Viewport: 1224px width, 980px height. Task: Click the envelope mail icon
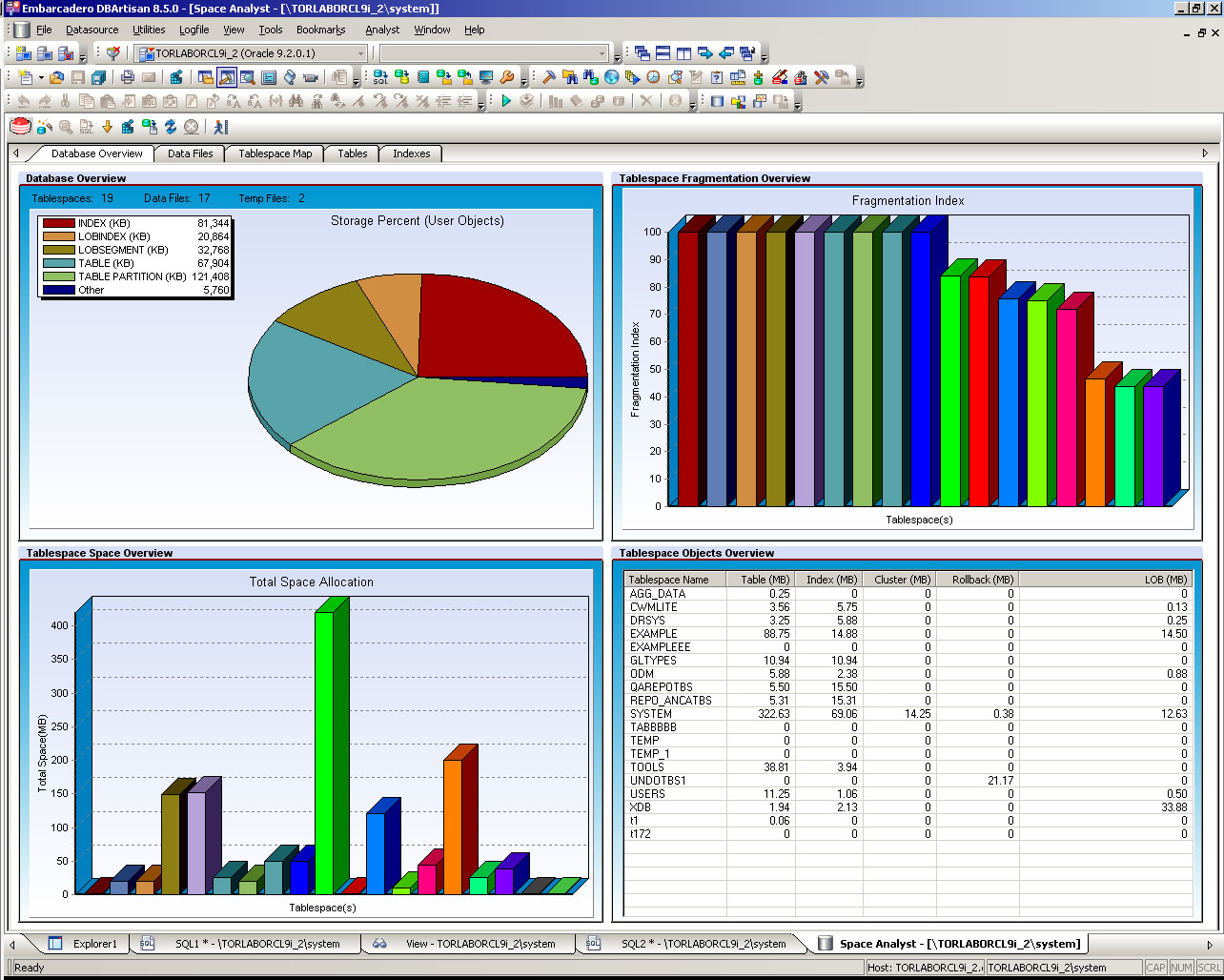(148, 77)
